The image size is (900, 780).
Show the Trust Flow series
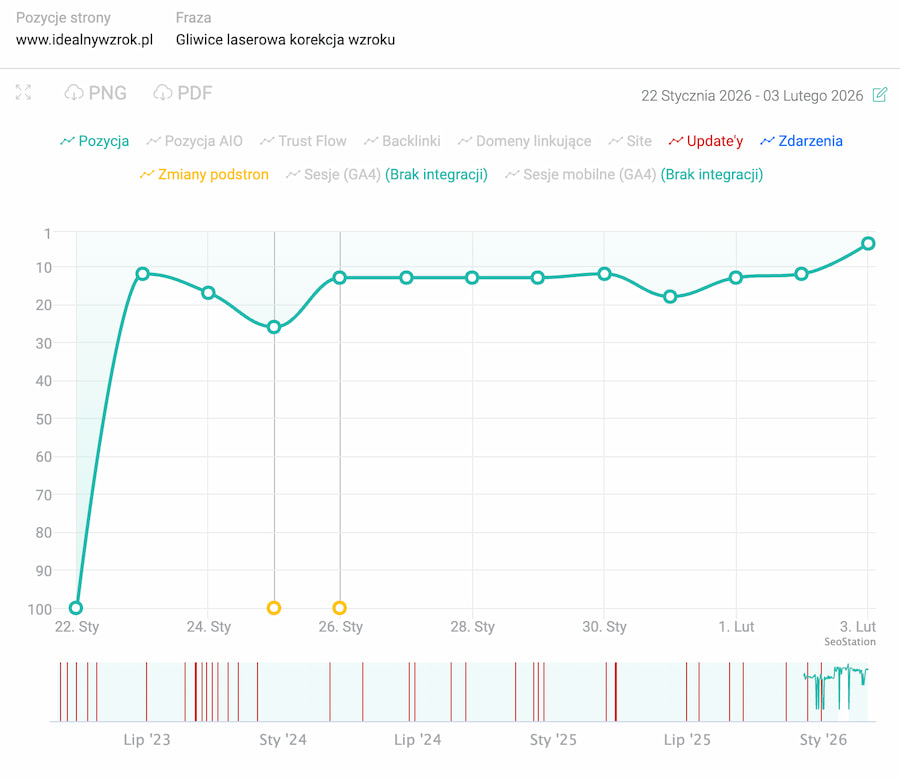pyautogui.click(x=302, y=141)
